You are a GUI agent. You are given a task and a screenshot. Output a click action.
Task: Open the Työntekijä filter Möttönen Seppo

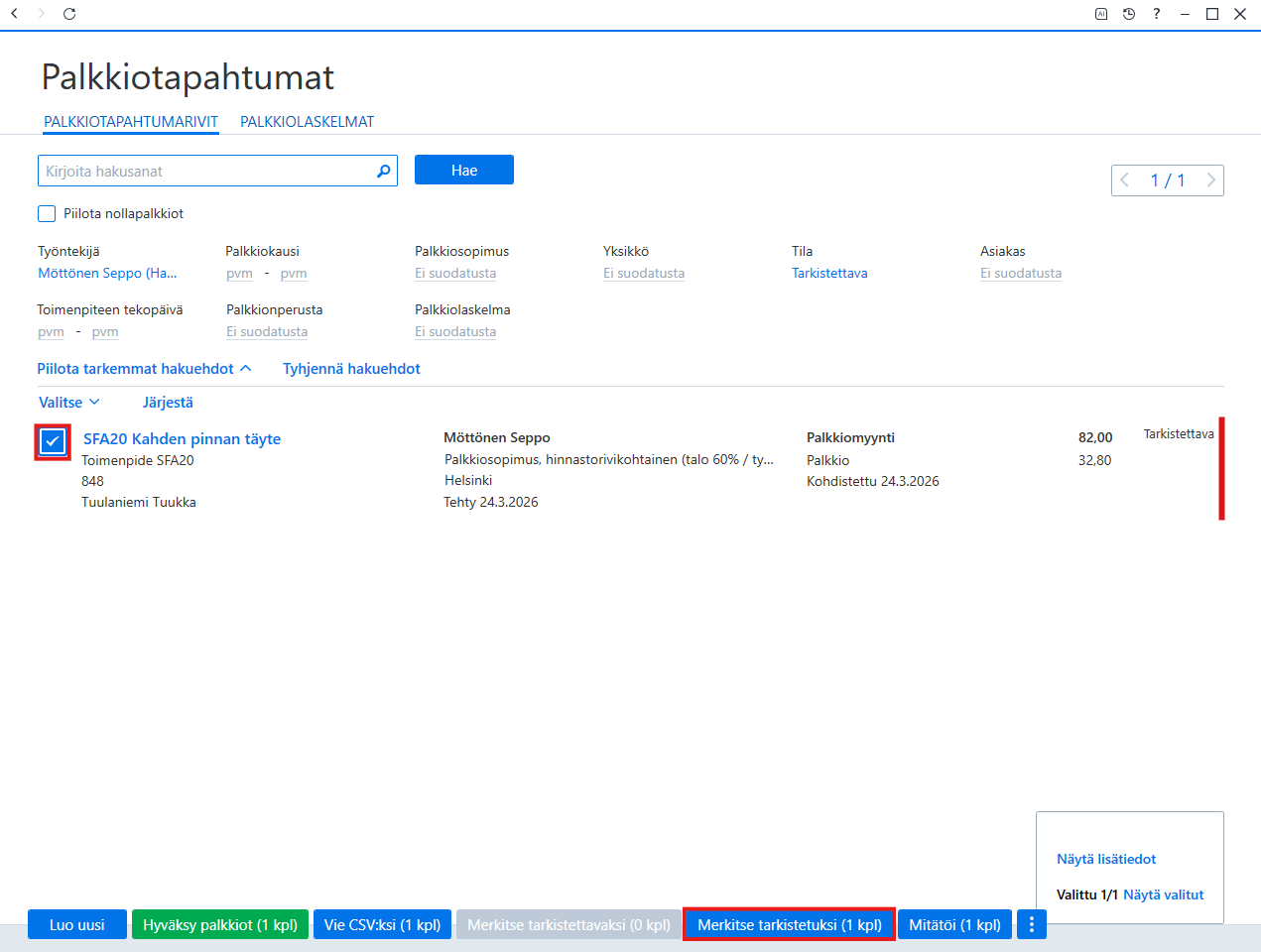pyautogui.click(x=107, y=273)
